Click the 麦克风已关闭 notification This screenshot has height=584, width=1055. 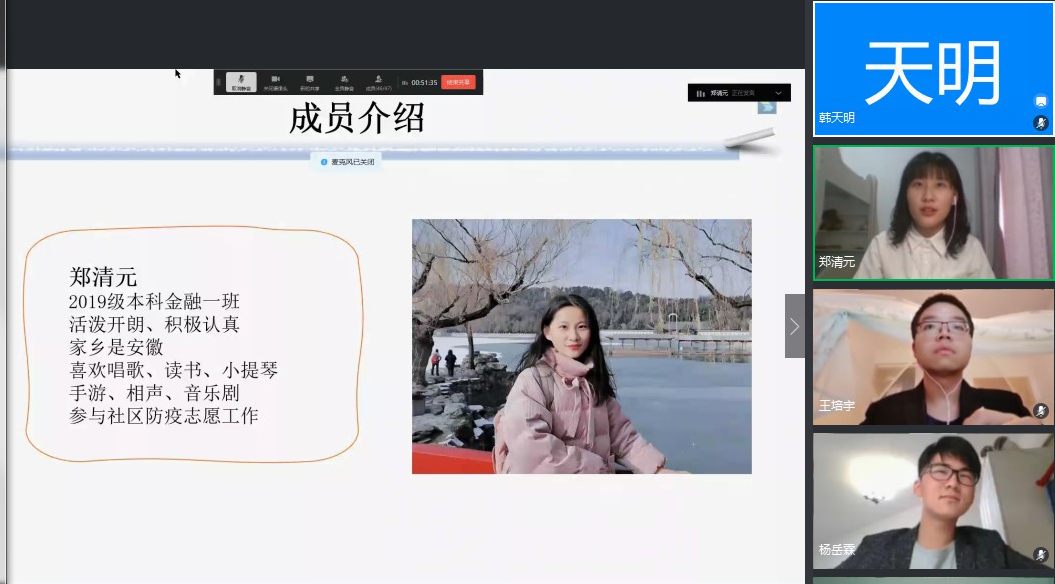(347, 161)
